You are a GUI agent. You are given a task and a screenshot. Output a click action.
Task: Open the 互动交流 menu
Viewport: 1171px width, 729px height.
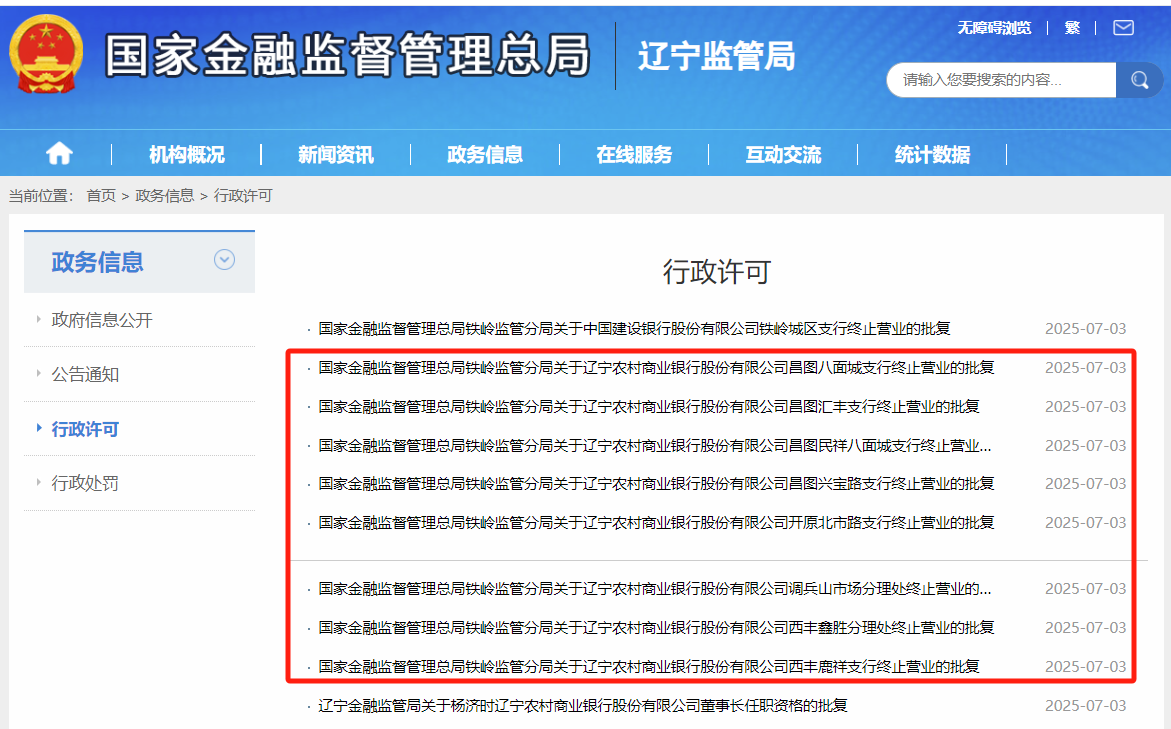pos(783,155)
